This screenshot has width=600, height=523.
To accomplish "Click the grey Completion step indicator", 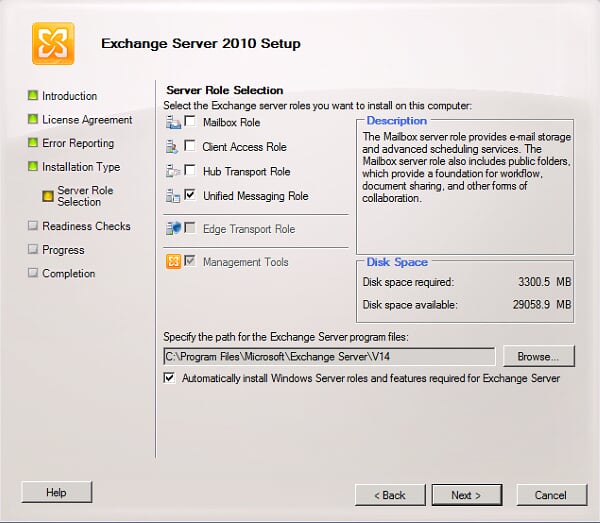I will [x=33, y=273].
